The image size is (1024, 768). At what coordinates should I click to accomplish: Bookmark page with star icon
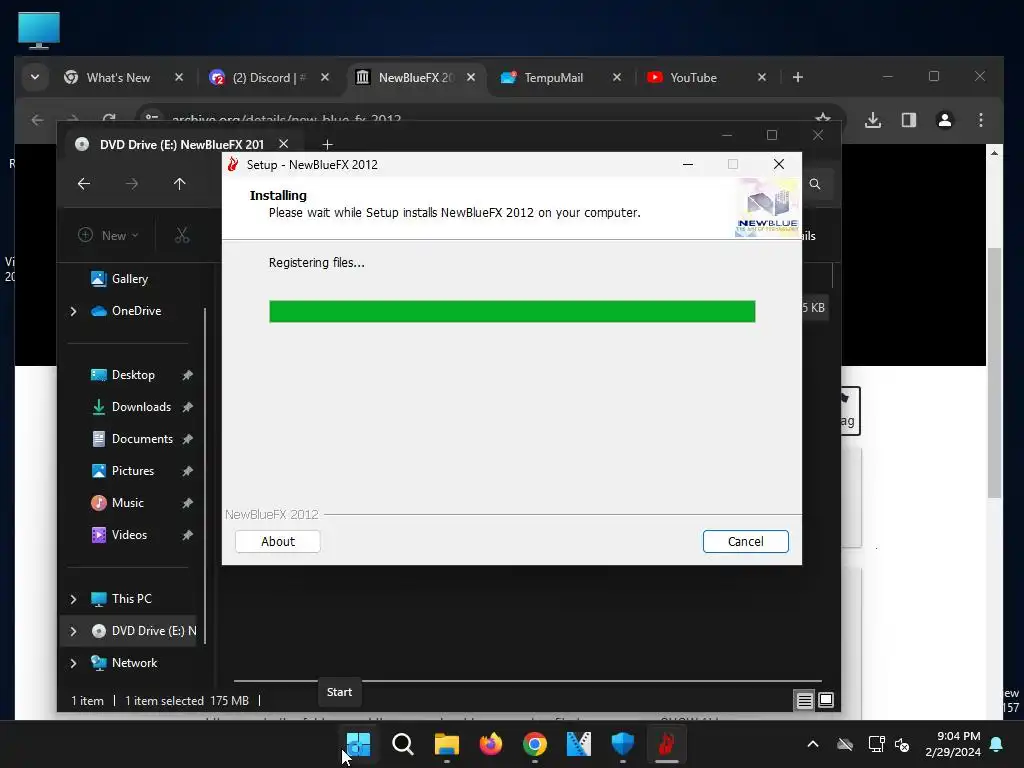pos(823,119)
